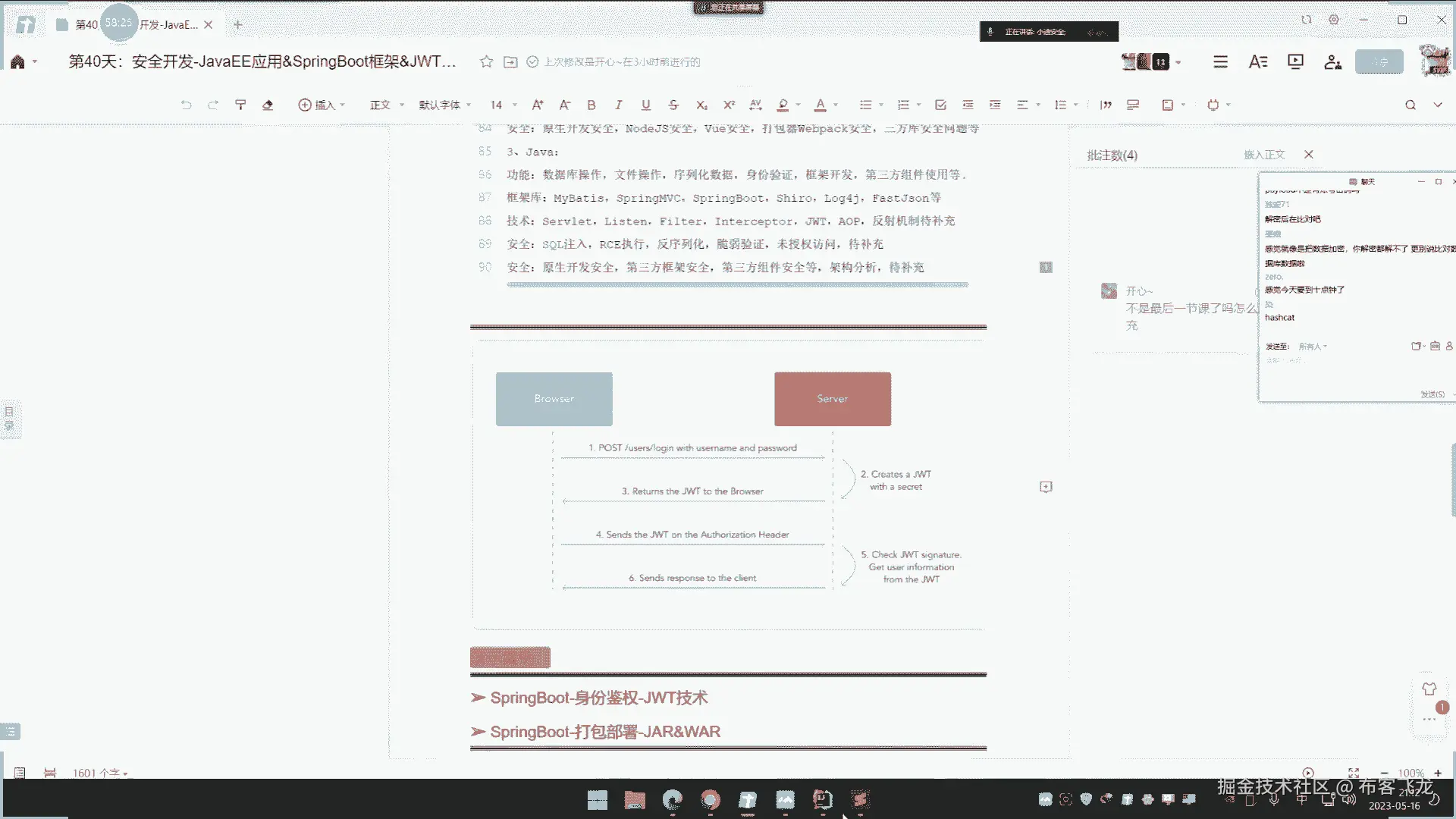The width and height of the screenshot is (1456, 819).
Task: Open the search tool in toolbar
Action: coord(1410,105)
